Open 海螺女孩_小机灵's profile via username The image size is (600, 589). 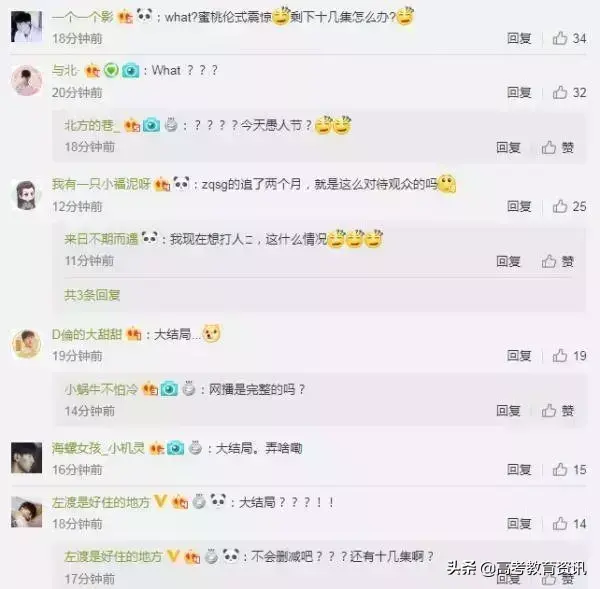tap(98, 448)
